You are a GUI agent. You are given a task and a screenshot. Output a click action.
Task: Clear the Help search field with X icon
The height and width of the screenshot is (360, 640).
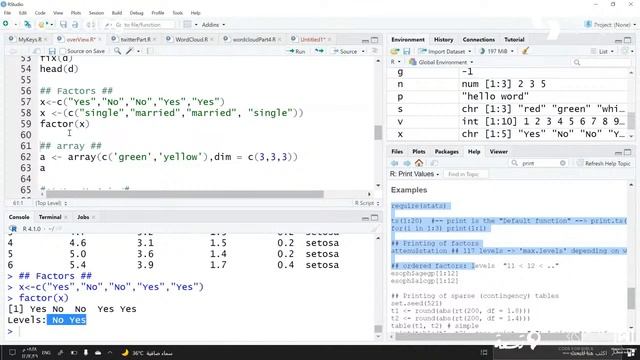[563, 163]
